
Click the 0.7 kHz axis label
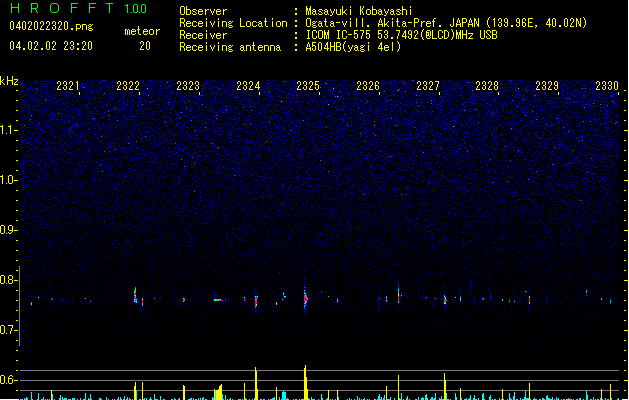(x=9, y=330)
